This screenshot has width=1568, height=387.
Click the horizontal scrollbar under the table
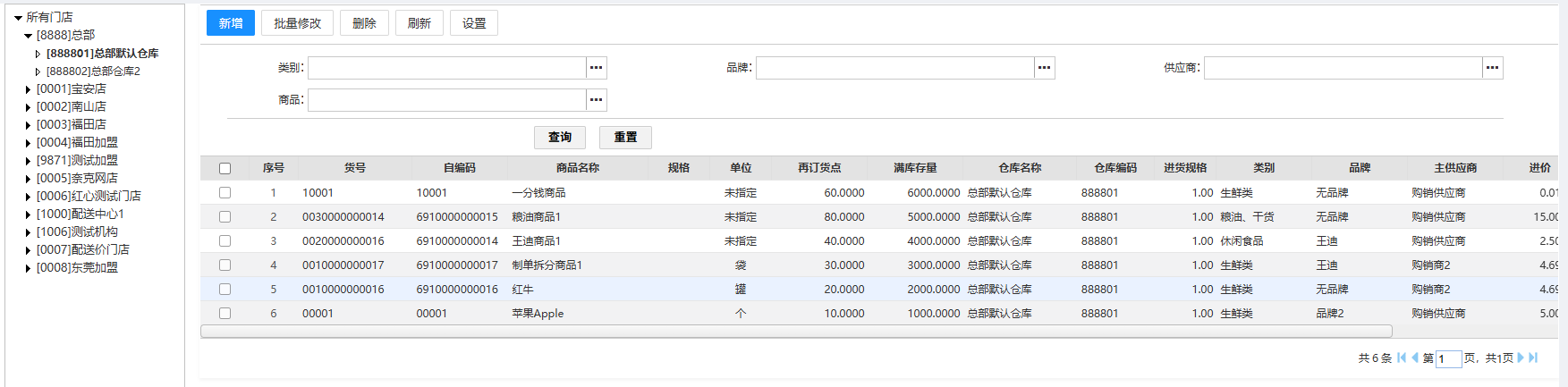(796, 331)
